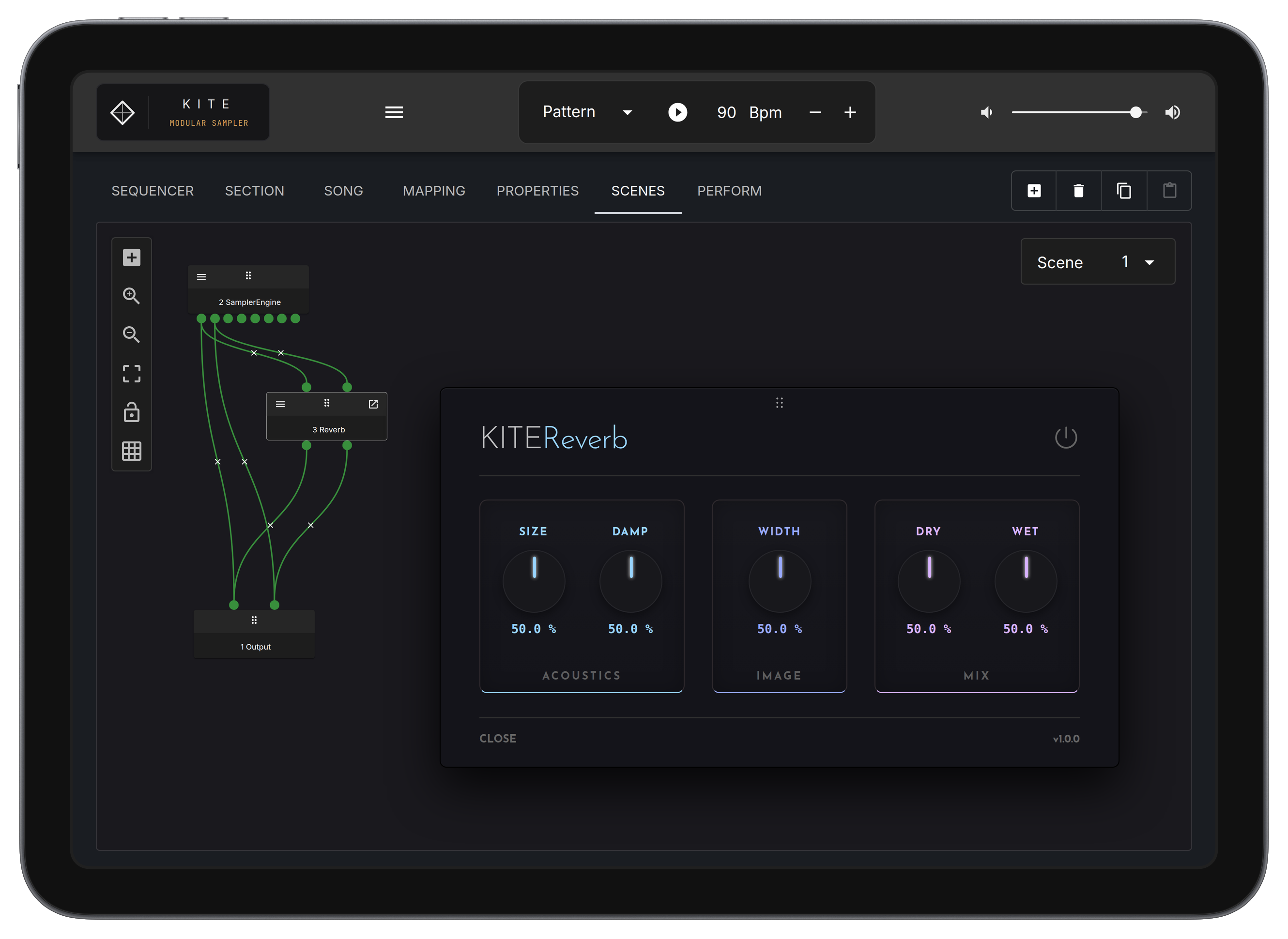Open the PERFORM tab
Image resolution: width=1288 pixels, height=939 pixels.
point(729,191)
